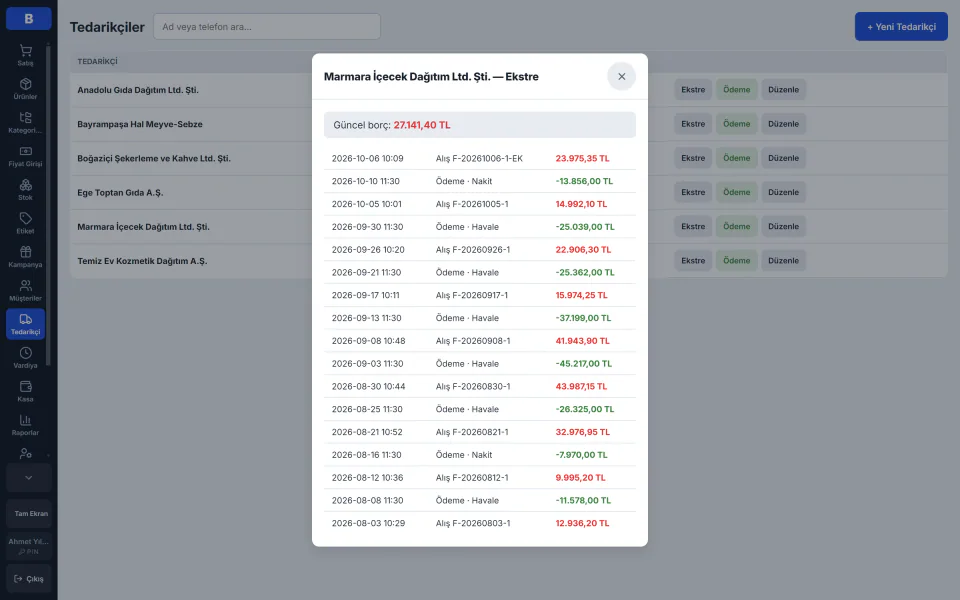
Task: Click the Ödeme · Nakit entry dated 2026-08-16
Action: tap(464, 455)
